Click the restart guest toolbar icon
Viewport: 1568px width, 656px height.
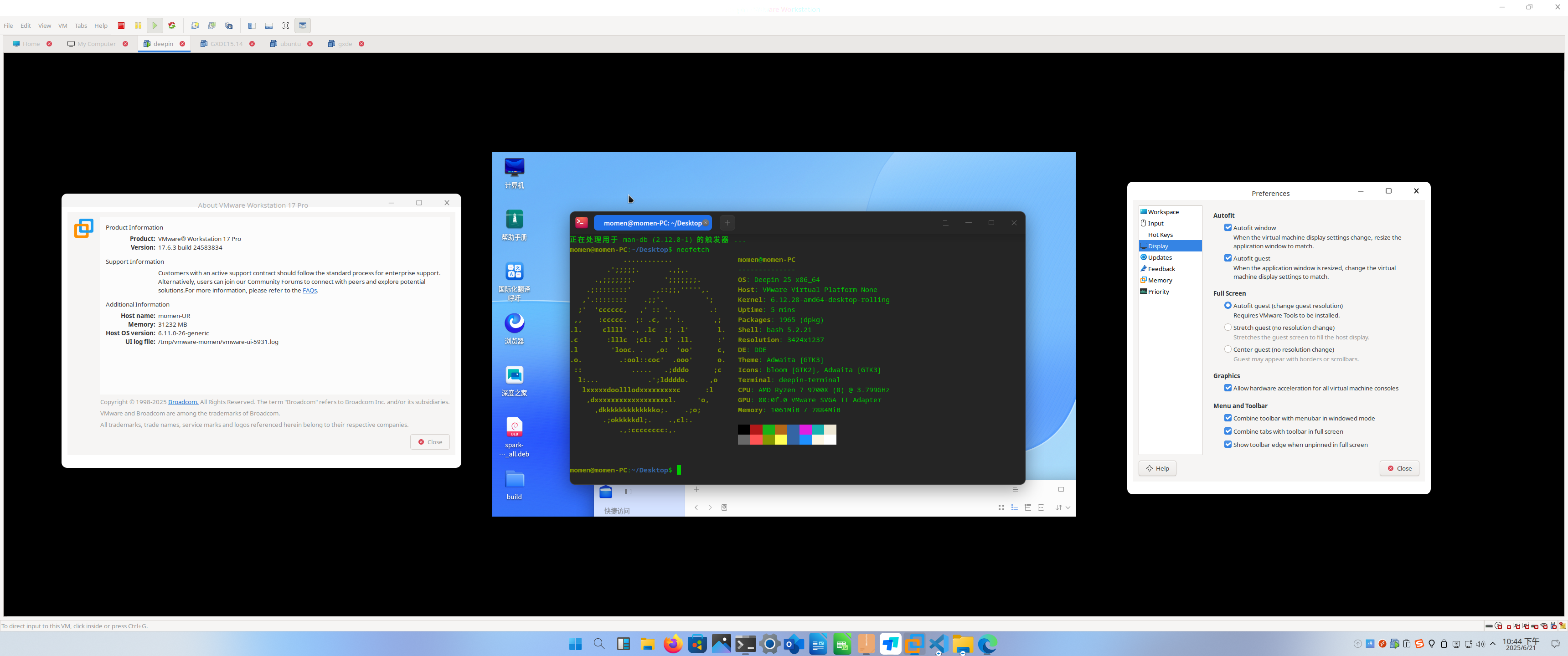pos(172,26)
